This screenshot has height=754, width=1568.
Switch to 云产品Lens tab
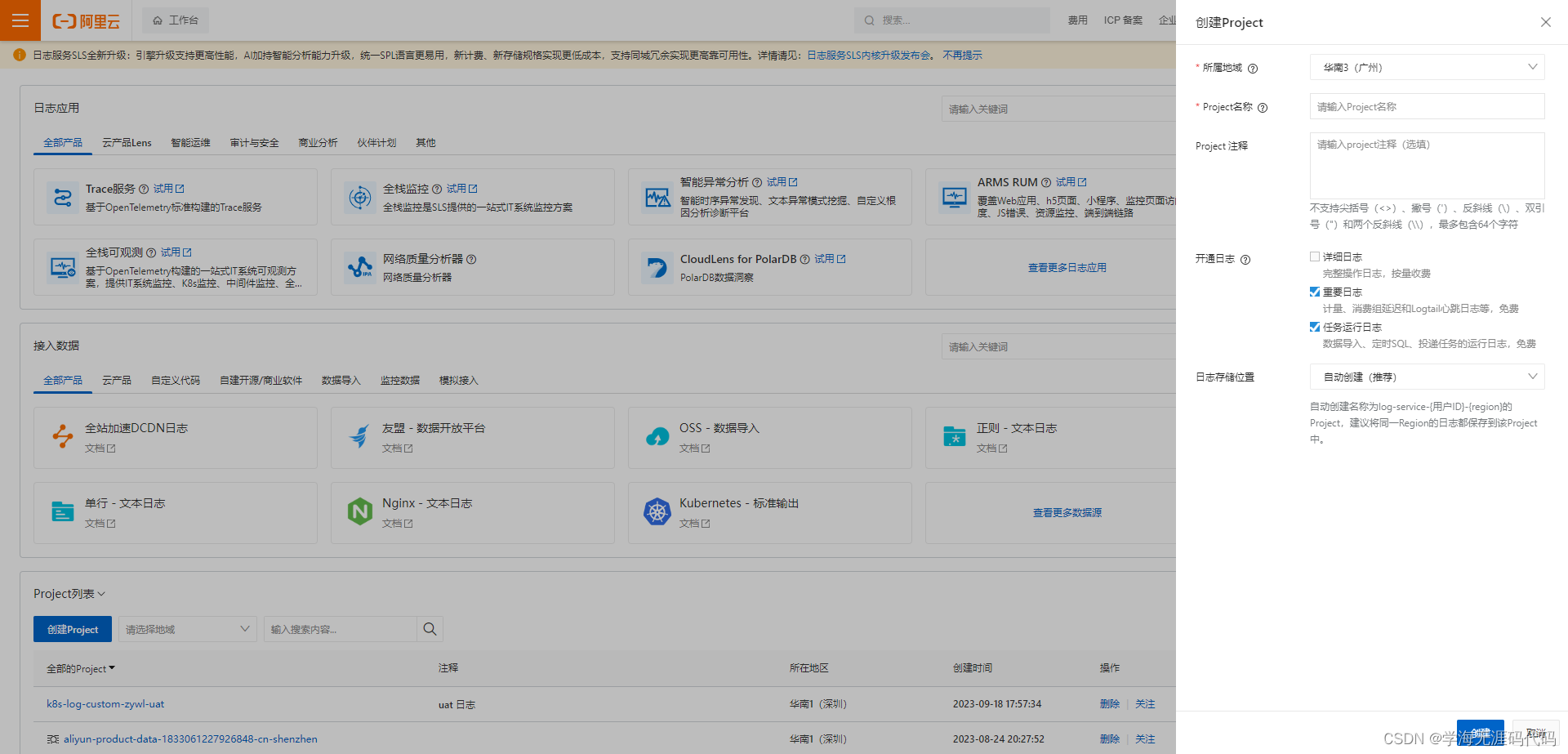tap(127, 142)
